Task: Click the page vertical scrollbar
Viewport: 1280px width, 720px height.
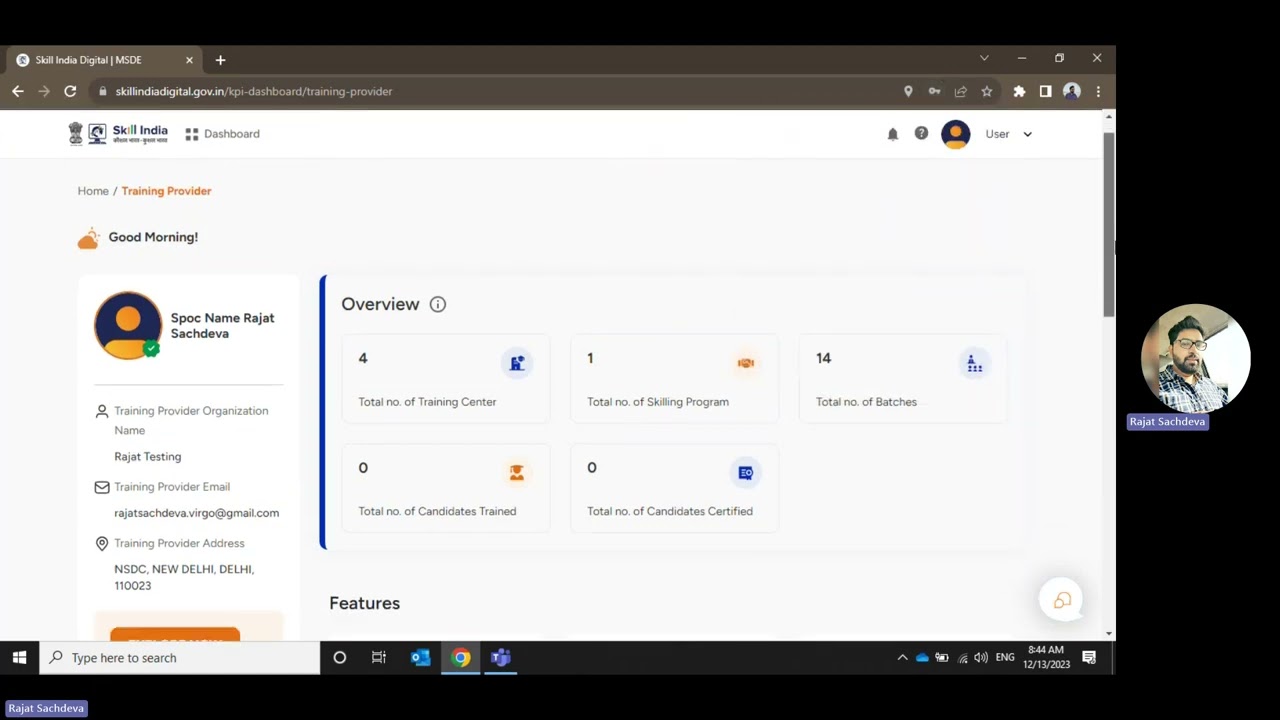Action: tap(1108, 225)
